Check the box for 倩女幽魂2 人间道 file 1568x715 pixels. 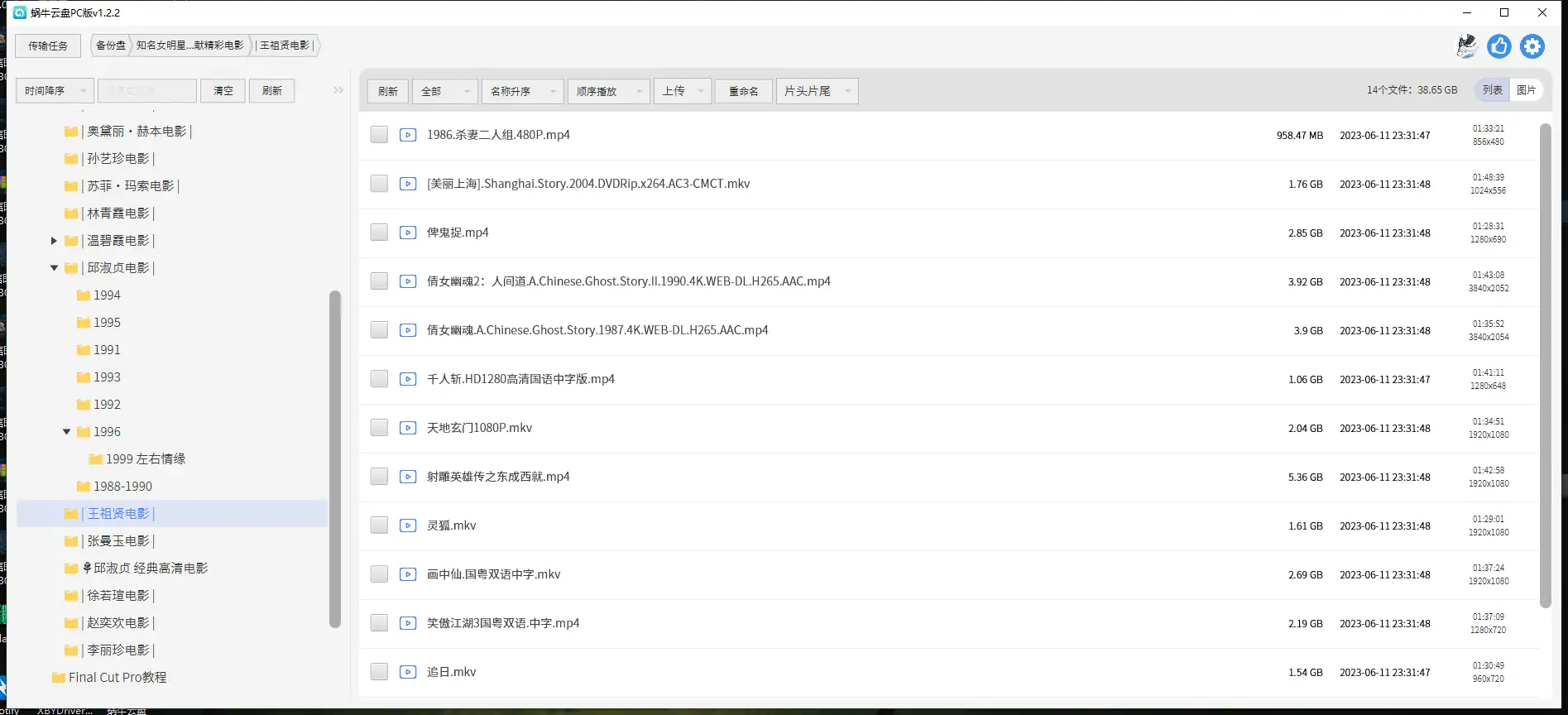point(379,281)
